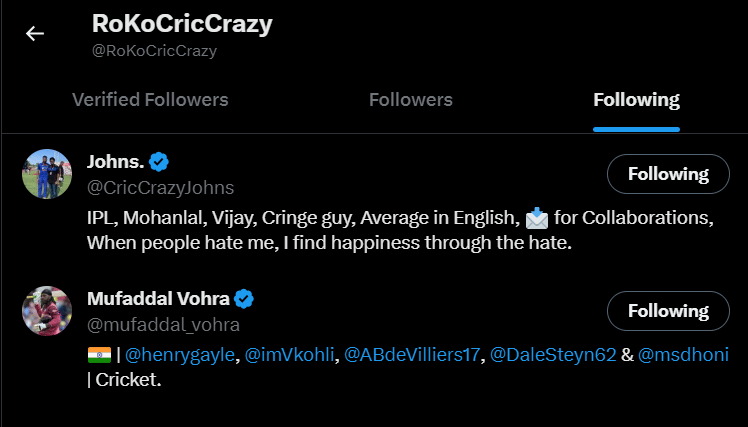Toggle Following button for Mufaddal Vohra

tap(668, 311)
